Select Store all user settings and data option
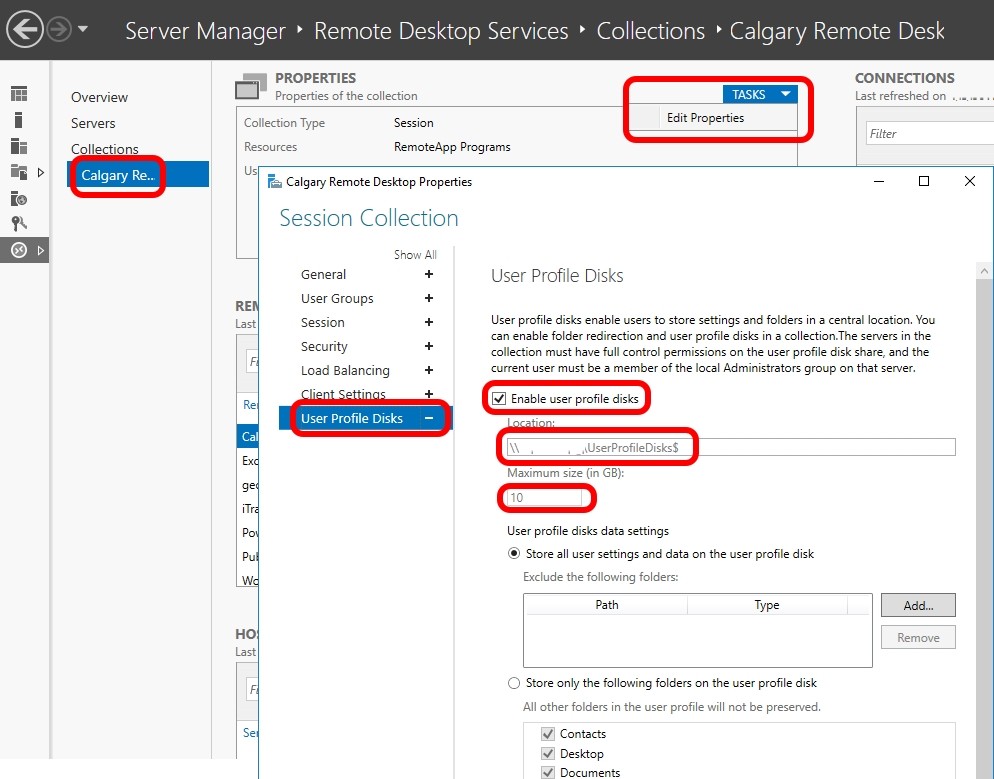The width and height of the screenshot is (994, 779). click(515, 554)
